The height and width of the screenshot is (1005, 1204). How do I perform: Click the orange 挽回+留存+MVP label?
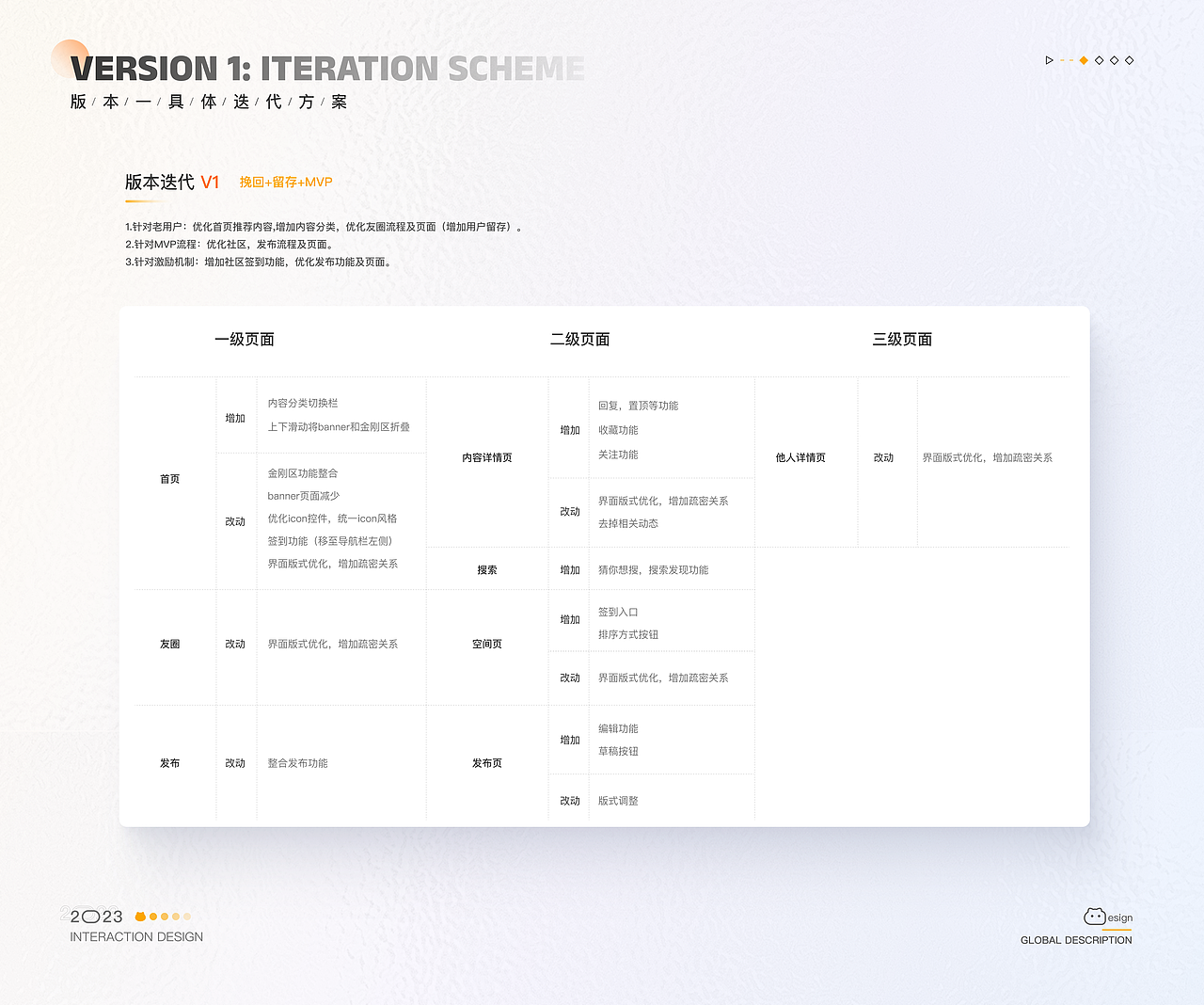[286, 183]
